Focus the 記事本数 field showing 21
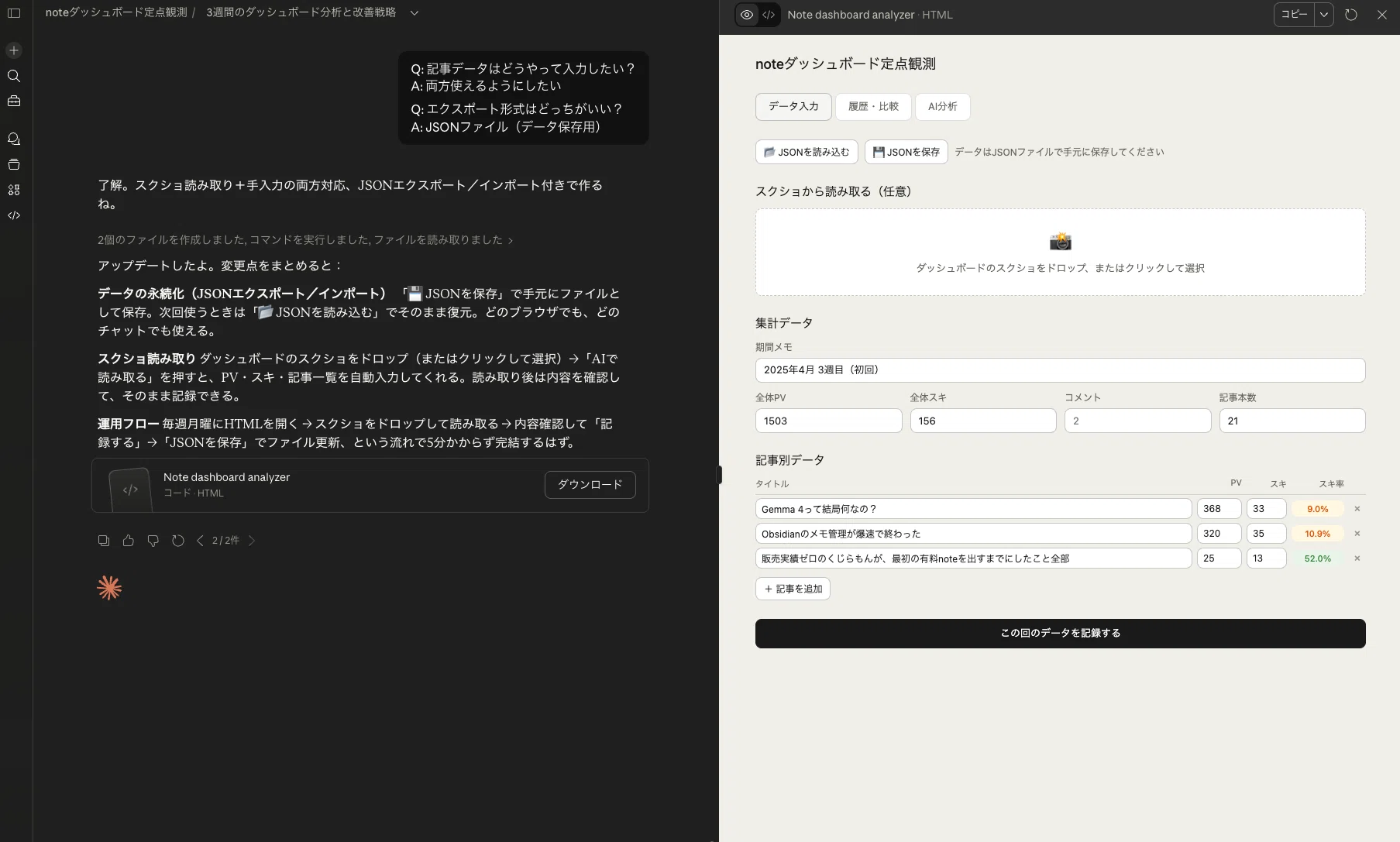1400x842 pixels. 1292,421
